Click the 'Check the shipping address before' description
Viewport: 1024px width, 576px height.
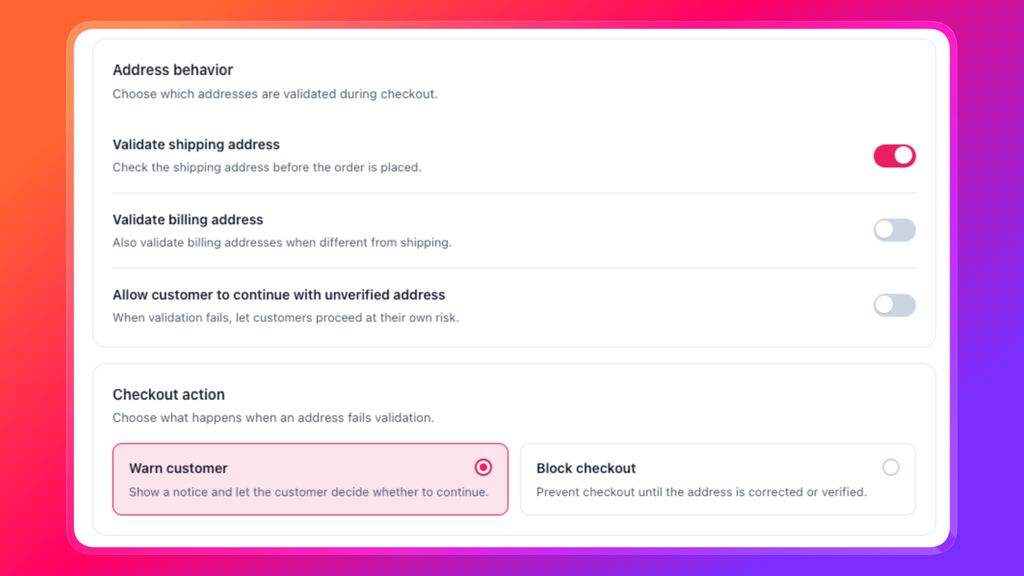coord(267,167)
